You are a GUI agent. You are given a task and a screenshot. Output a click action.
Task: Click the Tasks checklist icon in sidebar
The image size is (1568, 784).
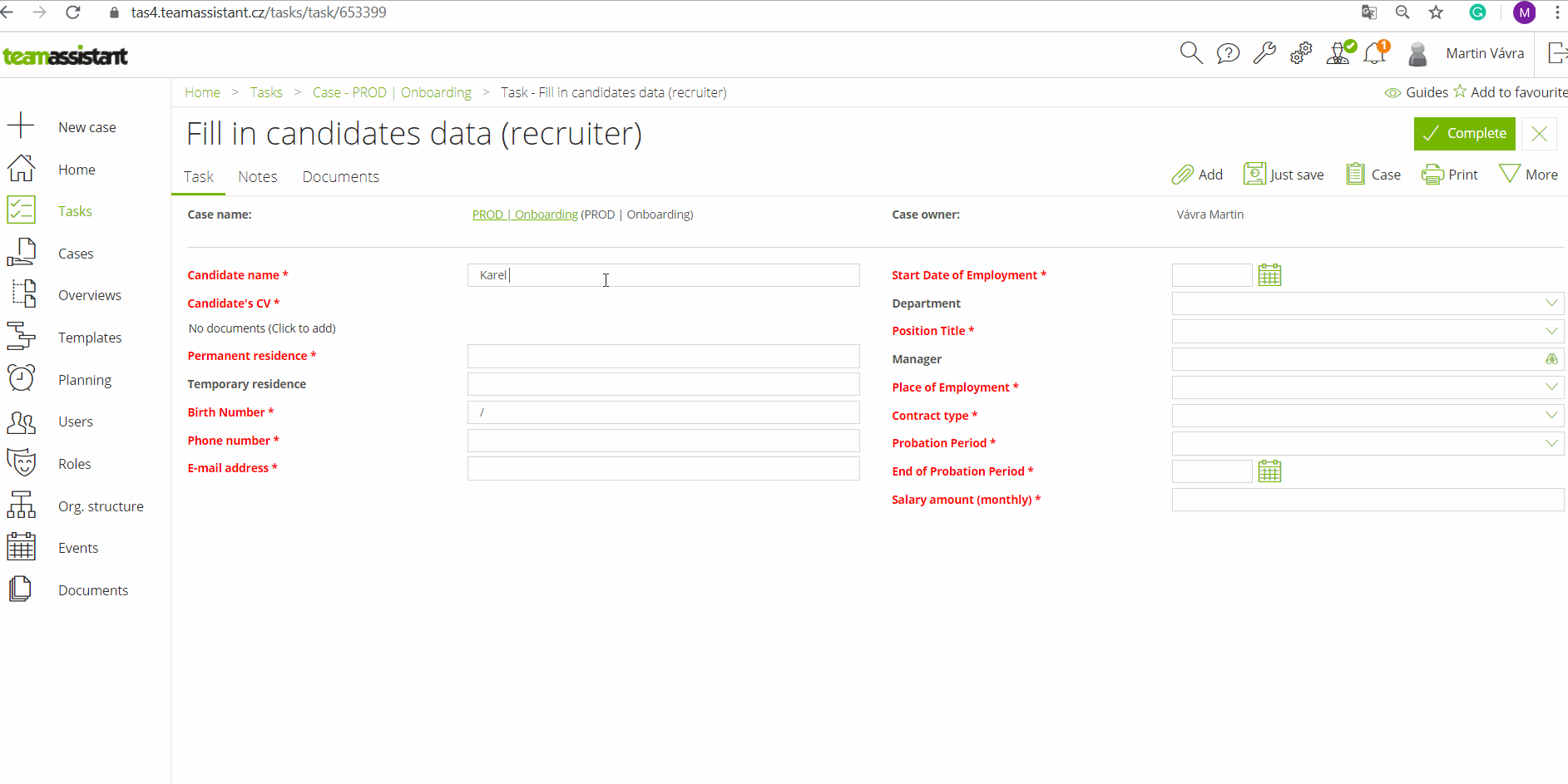coord(21,210)
